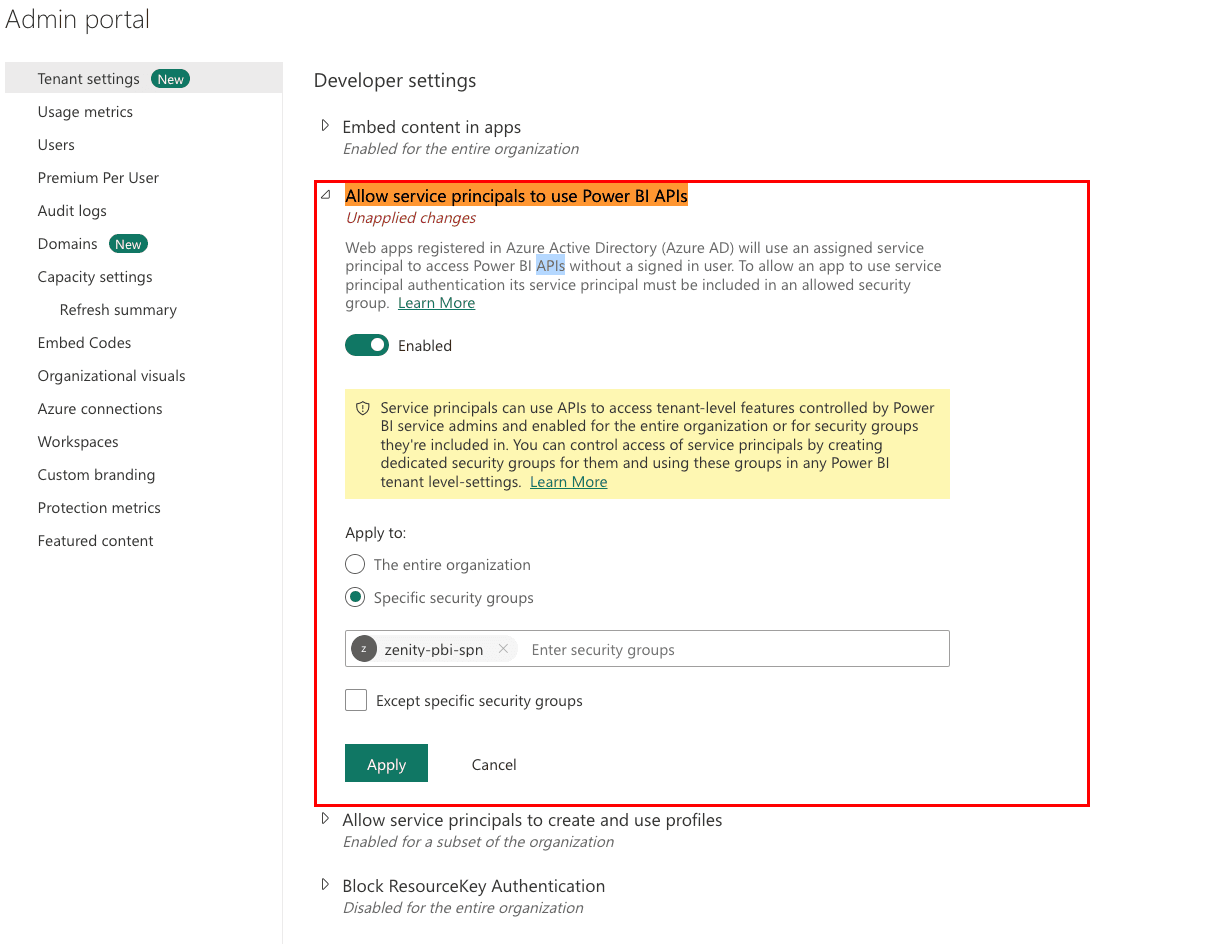This screenshot has width=1223, height=944.
Task: Expand Allow service principals to create and use profiles
Action: click(325, 819)
